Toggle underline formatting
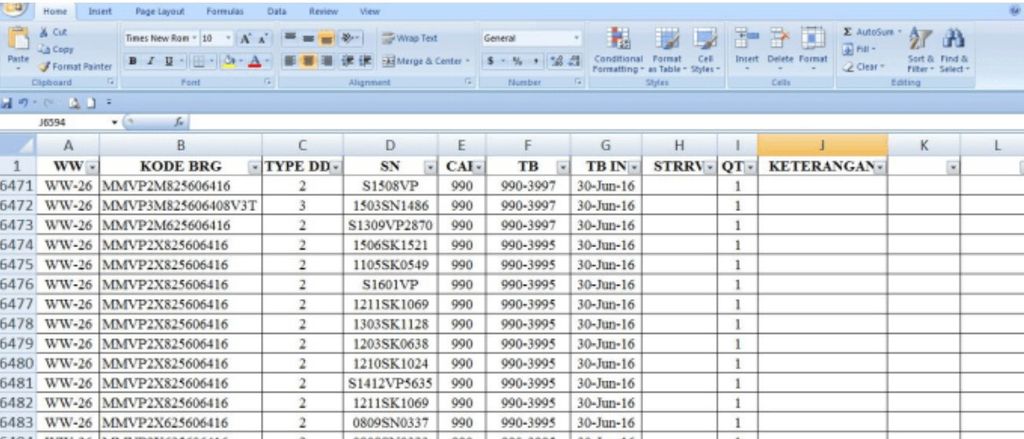The image size is (1024, 439). point(168,61)
